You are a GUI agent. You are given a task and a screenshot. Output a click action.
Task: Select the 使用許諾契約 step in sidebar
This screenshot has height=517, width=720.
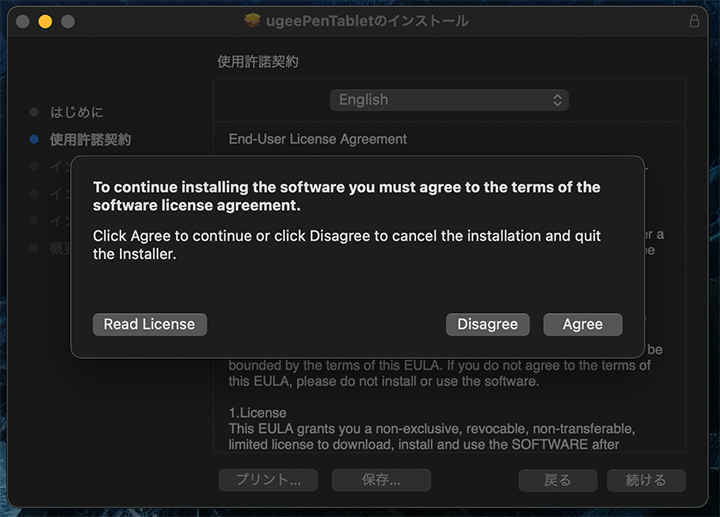click(x=90, y=139)
